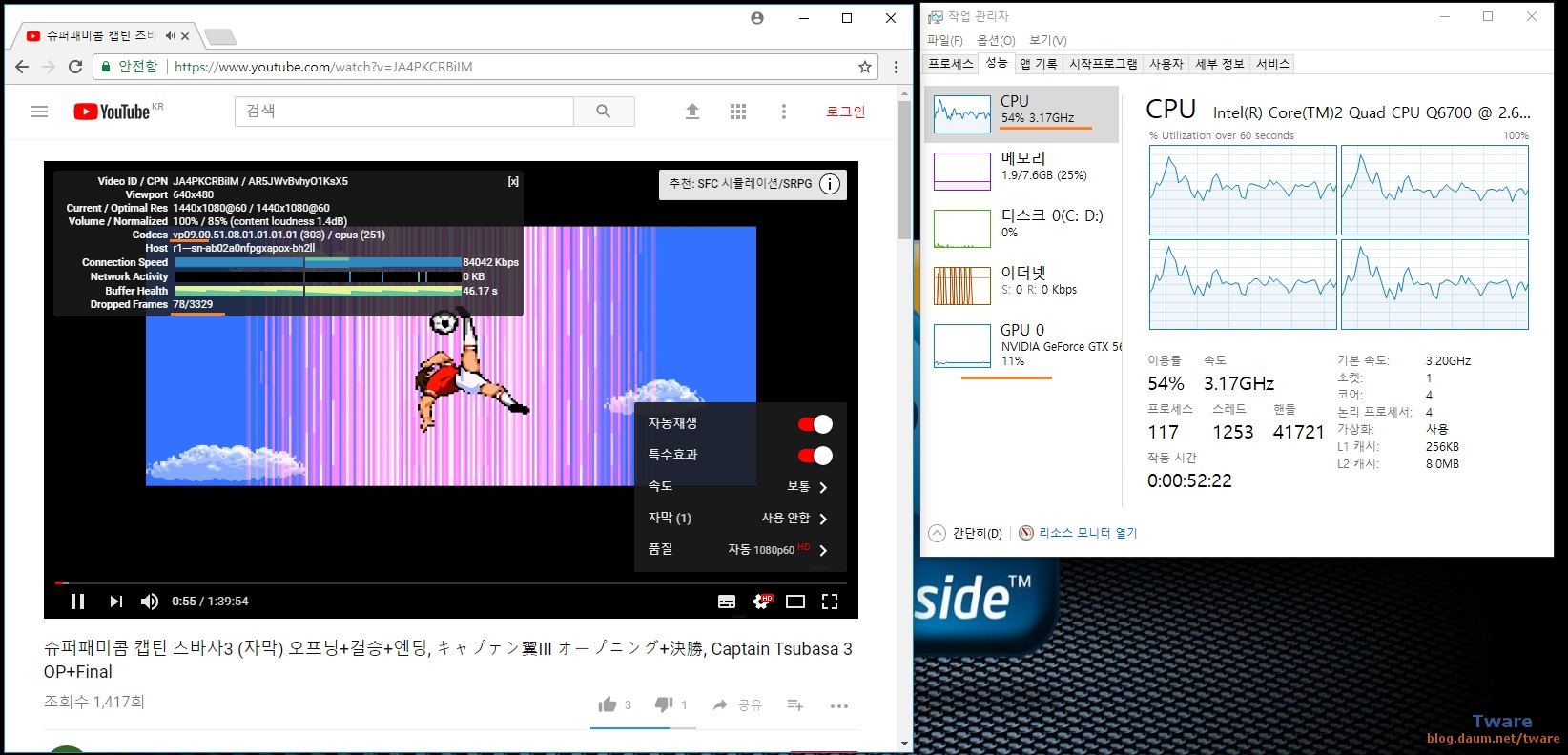Seek on the video progress bar
The height and width of the screenshot is (755, 1568).
pos(451,582)
